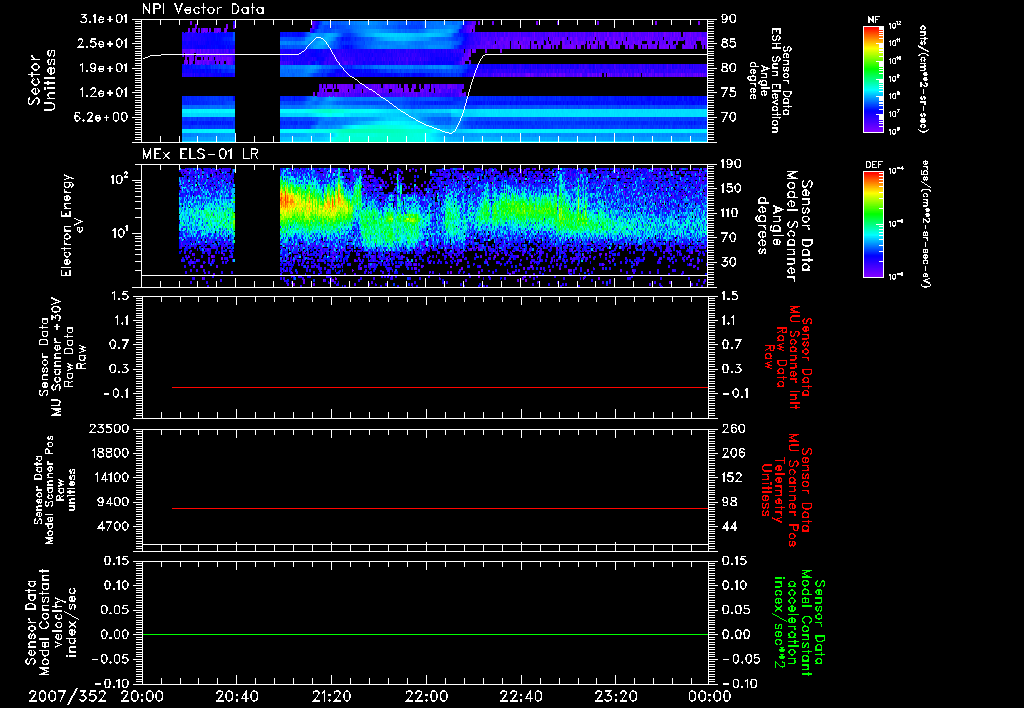Click the "22:40" time axis label

tap(520, 696)
